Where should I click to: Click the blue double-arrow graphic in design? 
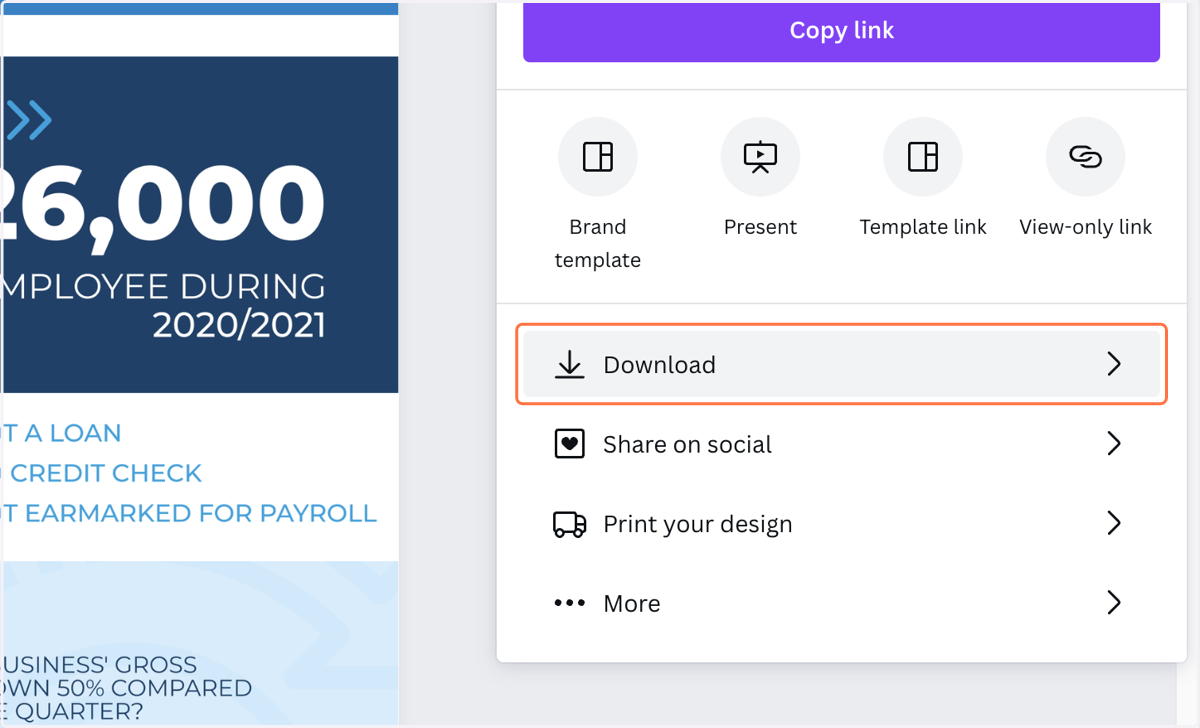click(28, 120)
